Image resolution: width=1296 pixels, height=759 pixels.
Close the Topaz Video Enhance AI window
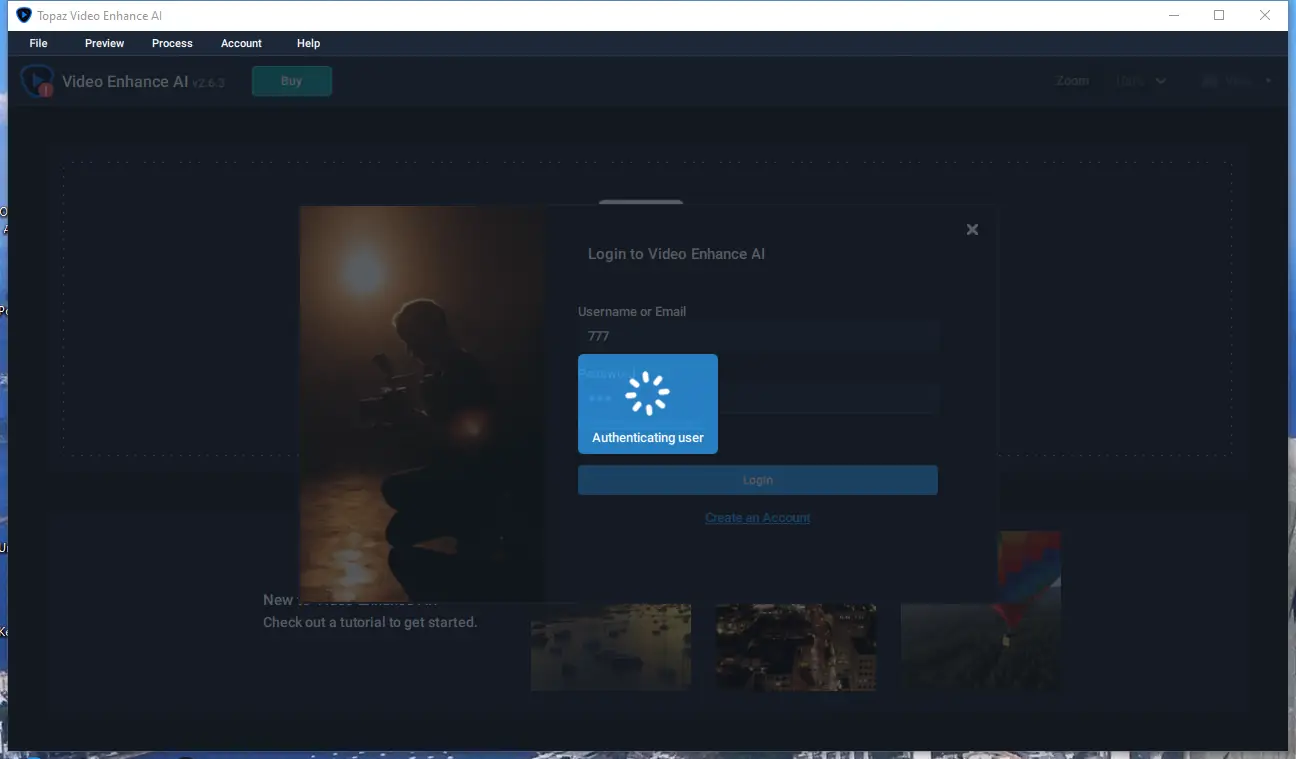[1265, 15]
